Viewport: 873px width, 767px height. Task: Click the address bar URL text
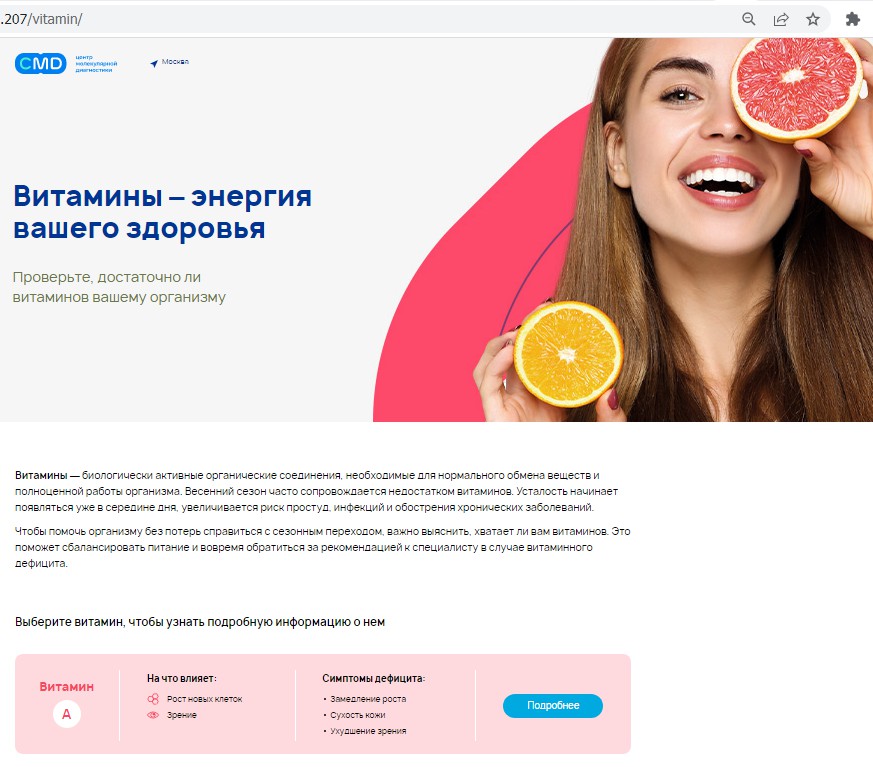(x=42, y=19)
